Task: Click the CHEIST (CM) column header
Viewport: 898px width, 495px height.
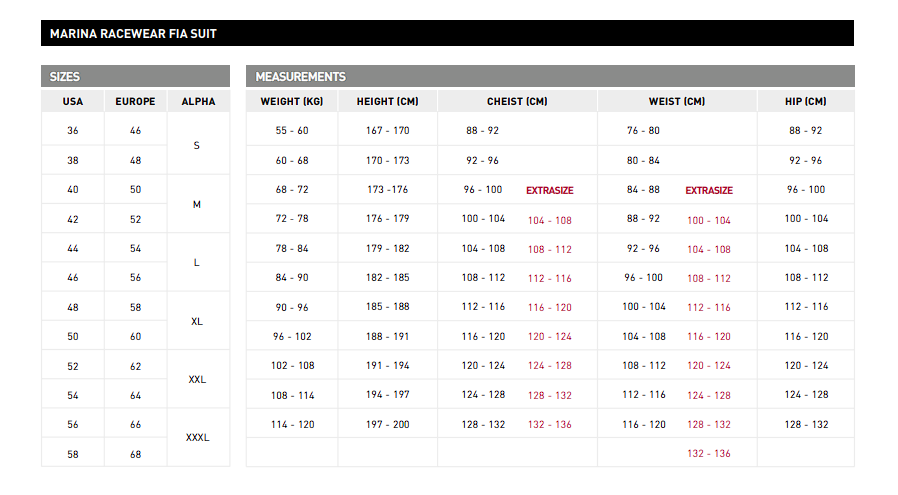Action: [x=517, y=101]
